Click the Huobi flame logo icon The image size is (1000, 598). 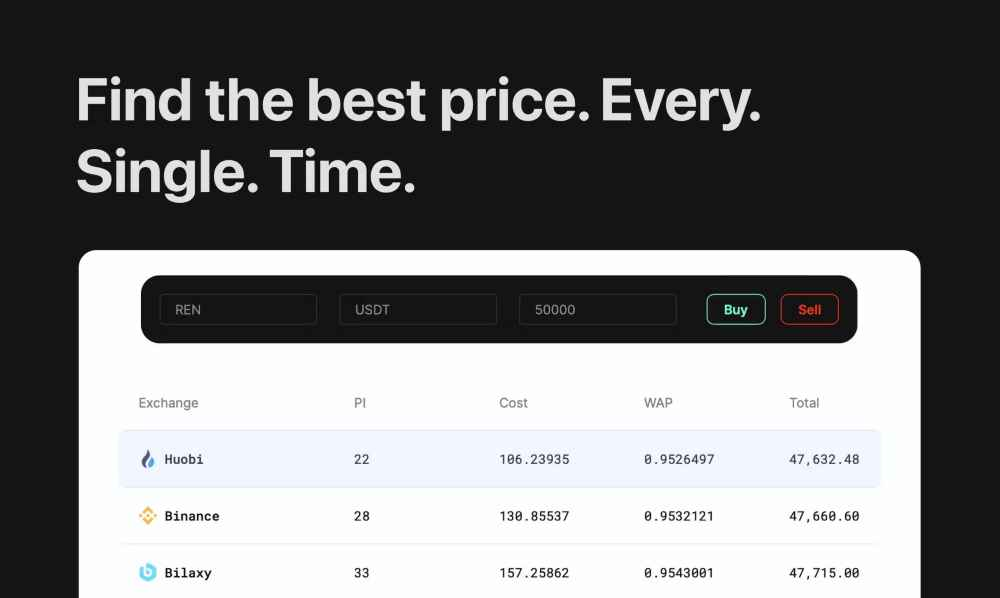coord(148,459)
